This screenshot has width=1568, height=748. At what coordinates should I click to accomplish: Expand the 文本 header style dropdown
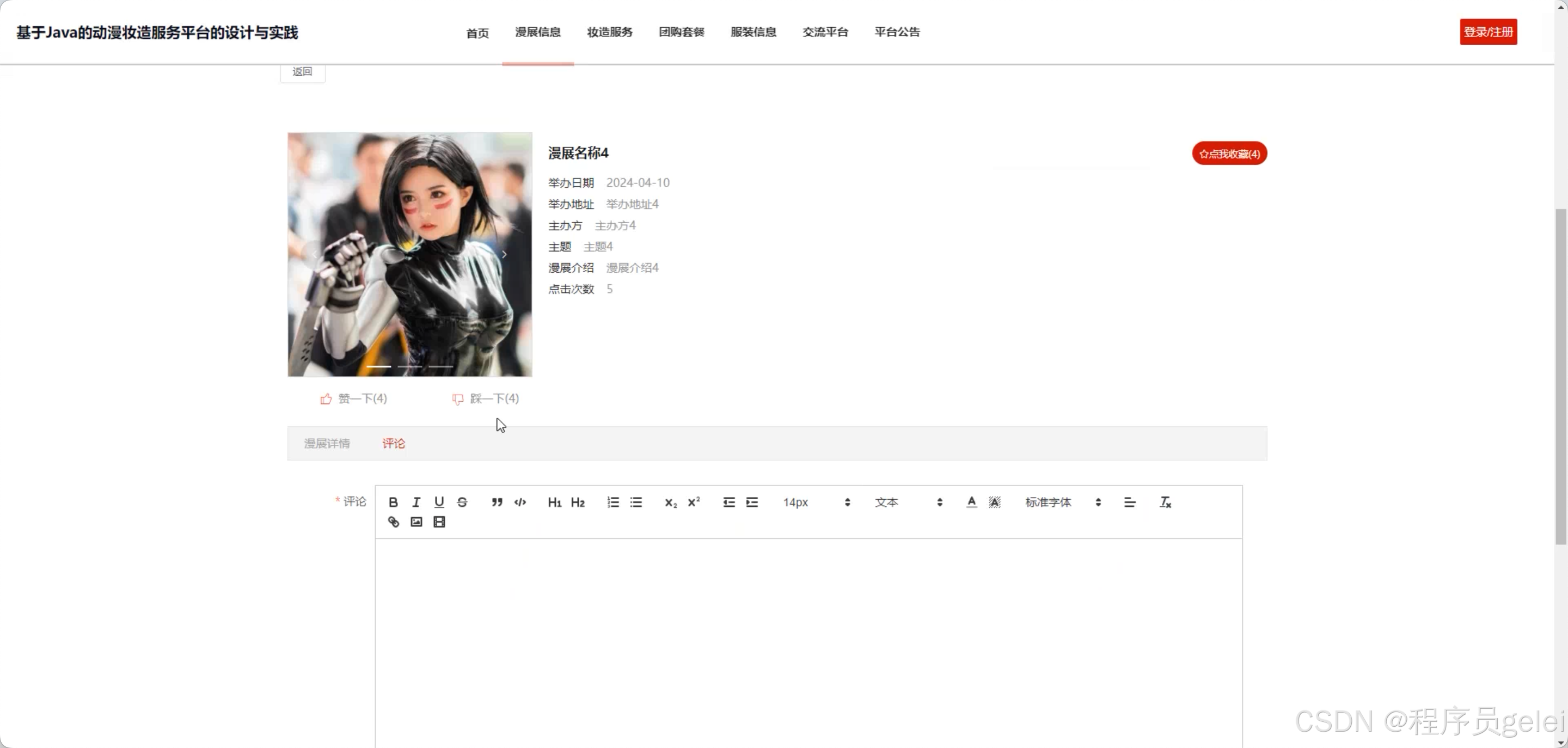coord(908,502)
